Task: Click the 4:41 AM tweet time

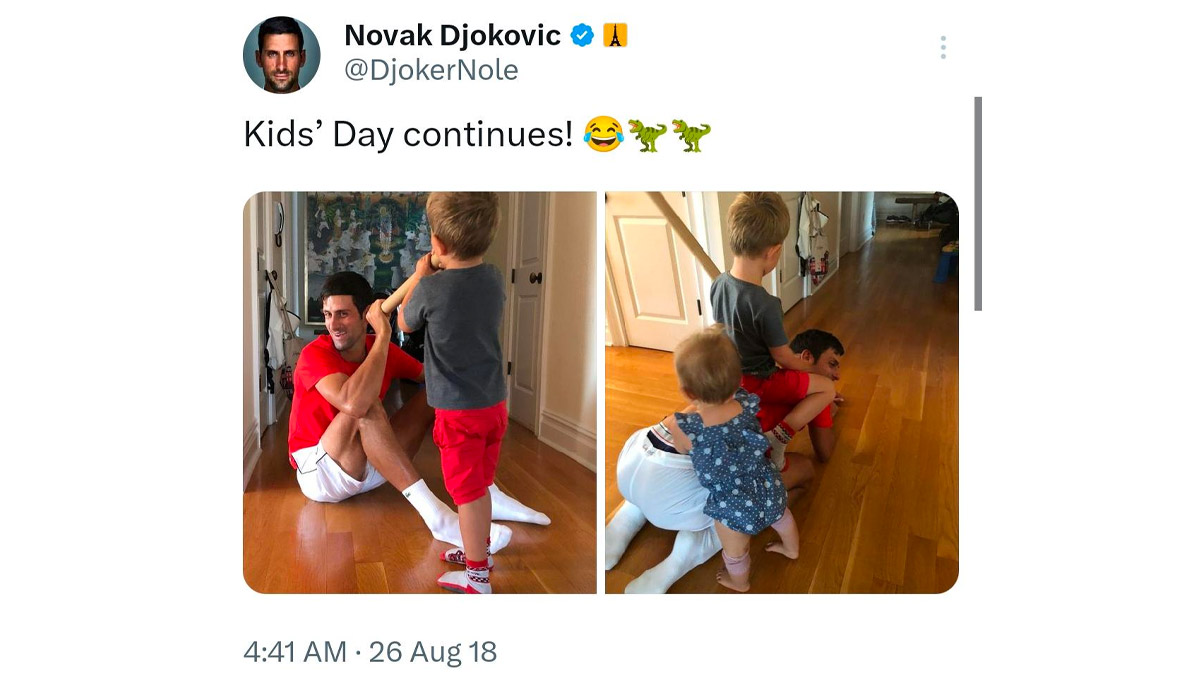Action: coord(295,653)
